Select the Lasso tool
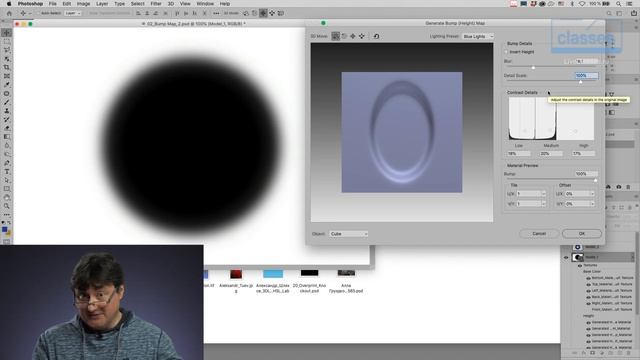Image resolution: width=640 pixels, height=360 pixels. click(7, 50)
